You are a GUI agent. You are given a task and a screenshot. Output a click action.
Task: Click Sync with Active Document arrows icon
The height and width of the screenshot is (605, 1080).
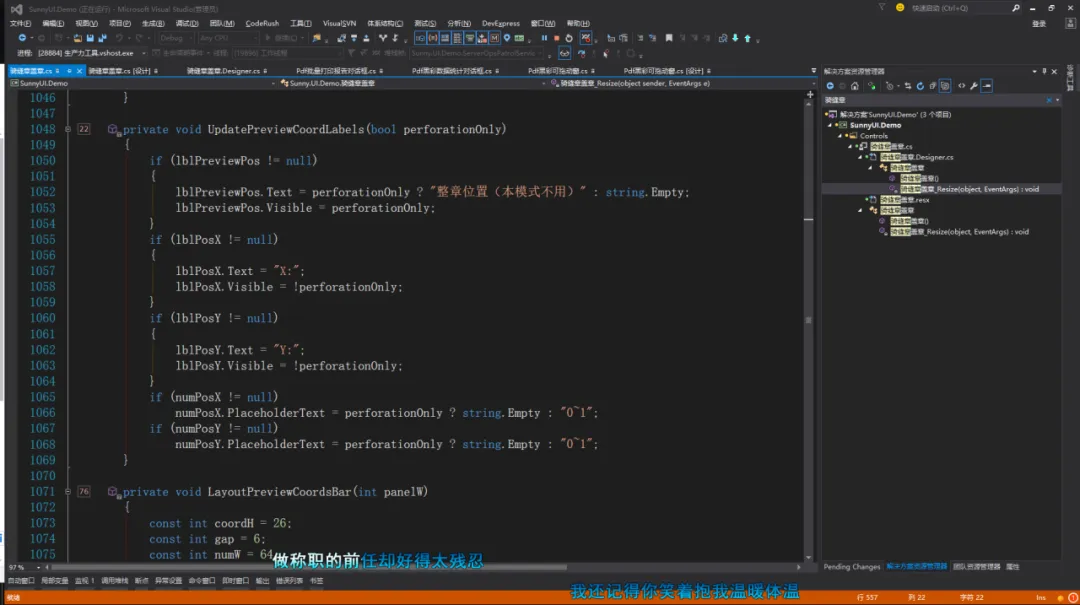[x=908, y=86]
